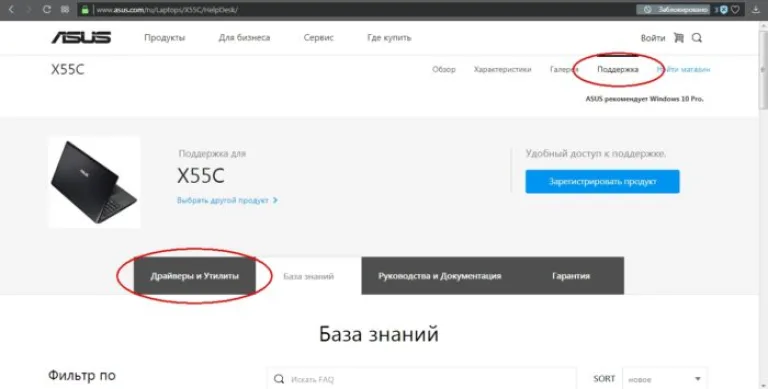The height and width of the screenshot is (389, 768).
Task: Click the green padlock security icon
Action: (x=85, y=9)
